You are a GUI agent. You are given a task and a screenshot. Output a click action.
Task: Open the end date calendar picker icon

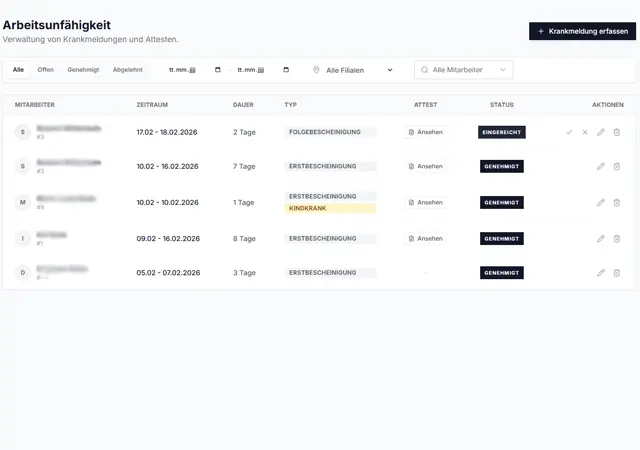coord(286,70)
